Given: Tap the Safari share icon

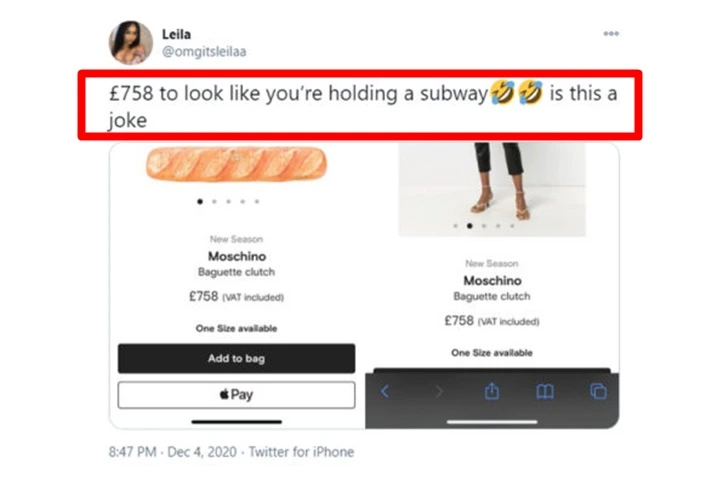Looking at the screenshot, I should [x=491, y=392].
